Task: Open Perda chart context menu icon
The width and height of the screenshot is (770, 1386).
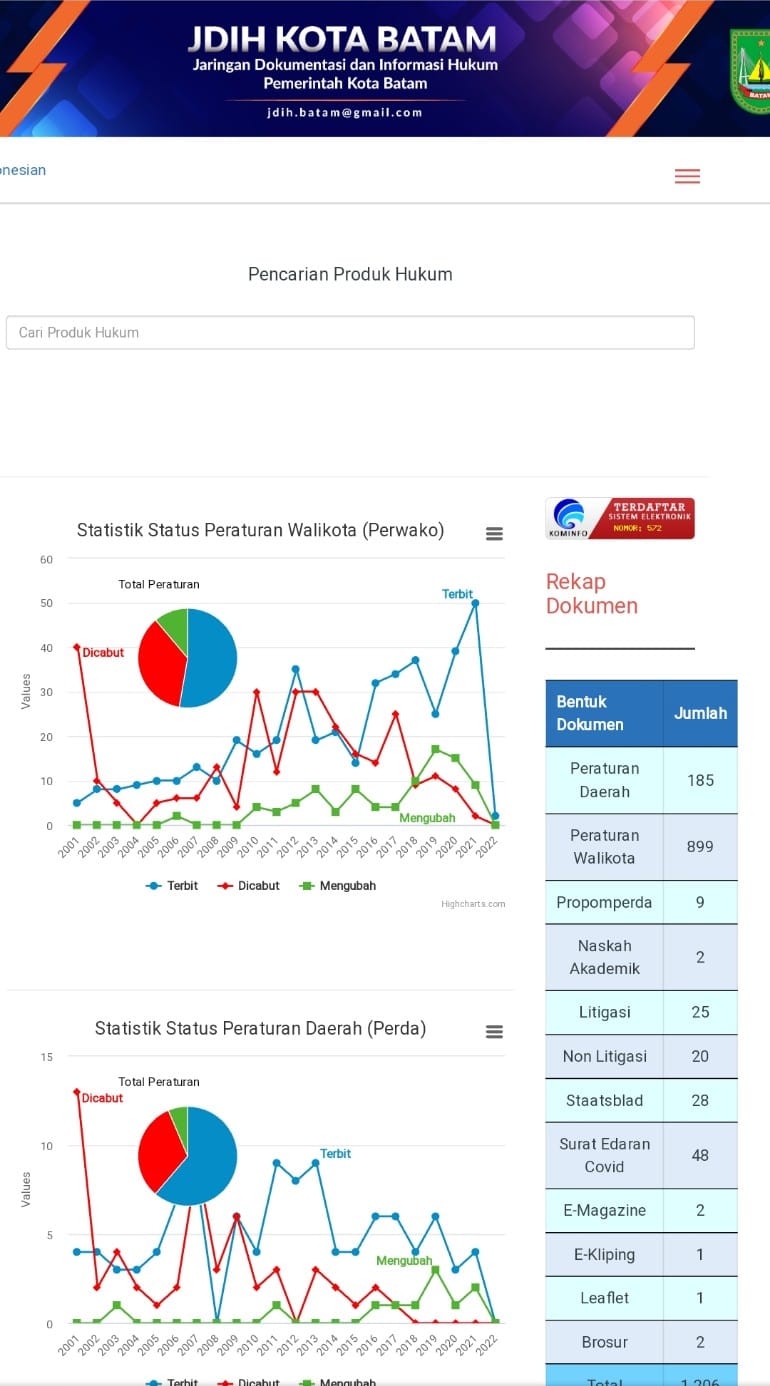Action: (494, 1032)
